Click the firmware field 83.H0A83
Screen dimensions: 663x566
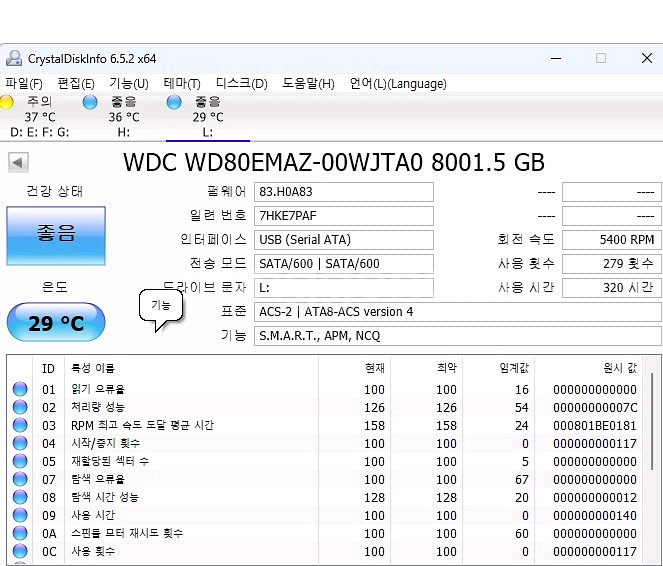(344, 192)
